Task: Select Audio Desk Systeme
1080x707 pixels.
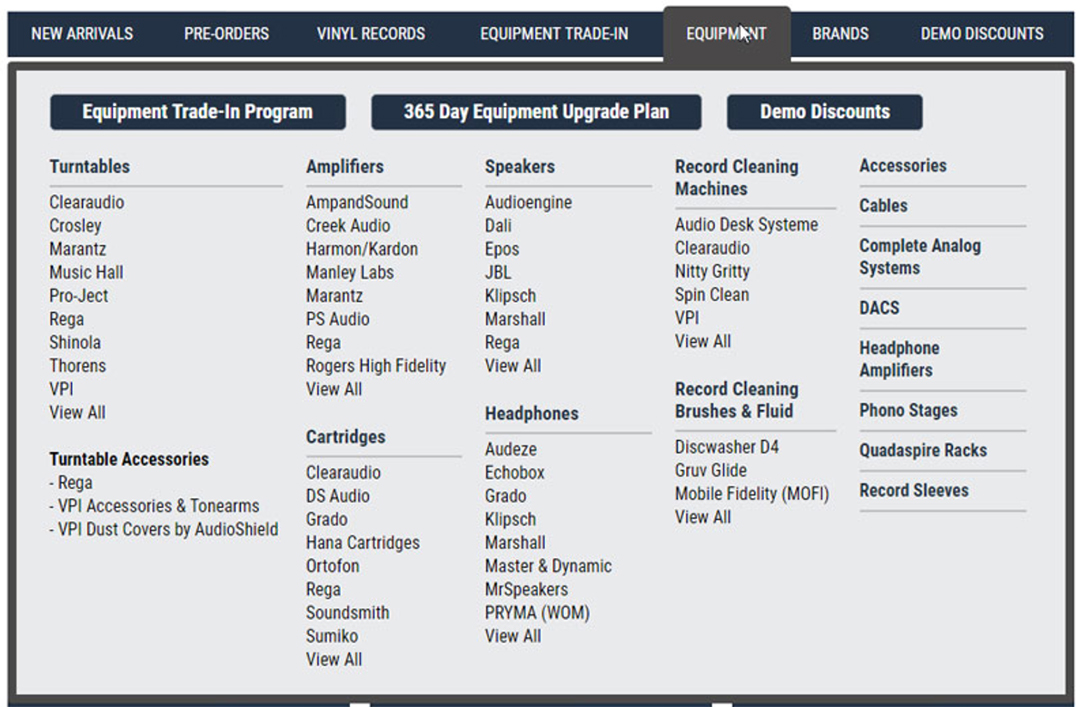Action: 746,225
